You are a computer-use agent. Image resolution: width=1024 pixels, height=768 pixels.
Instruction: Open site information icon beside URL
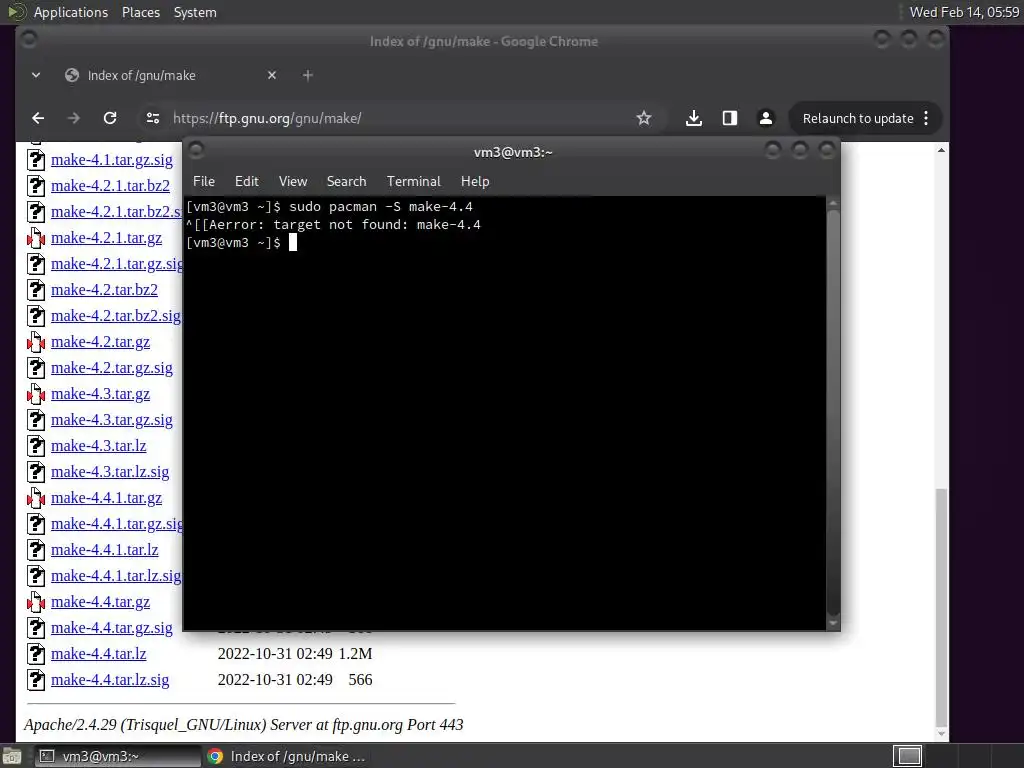coord(153,118)
